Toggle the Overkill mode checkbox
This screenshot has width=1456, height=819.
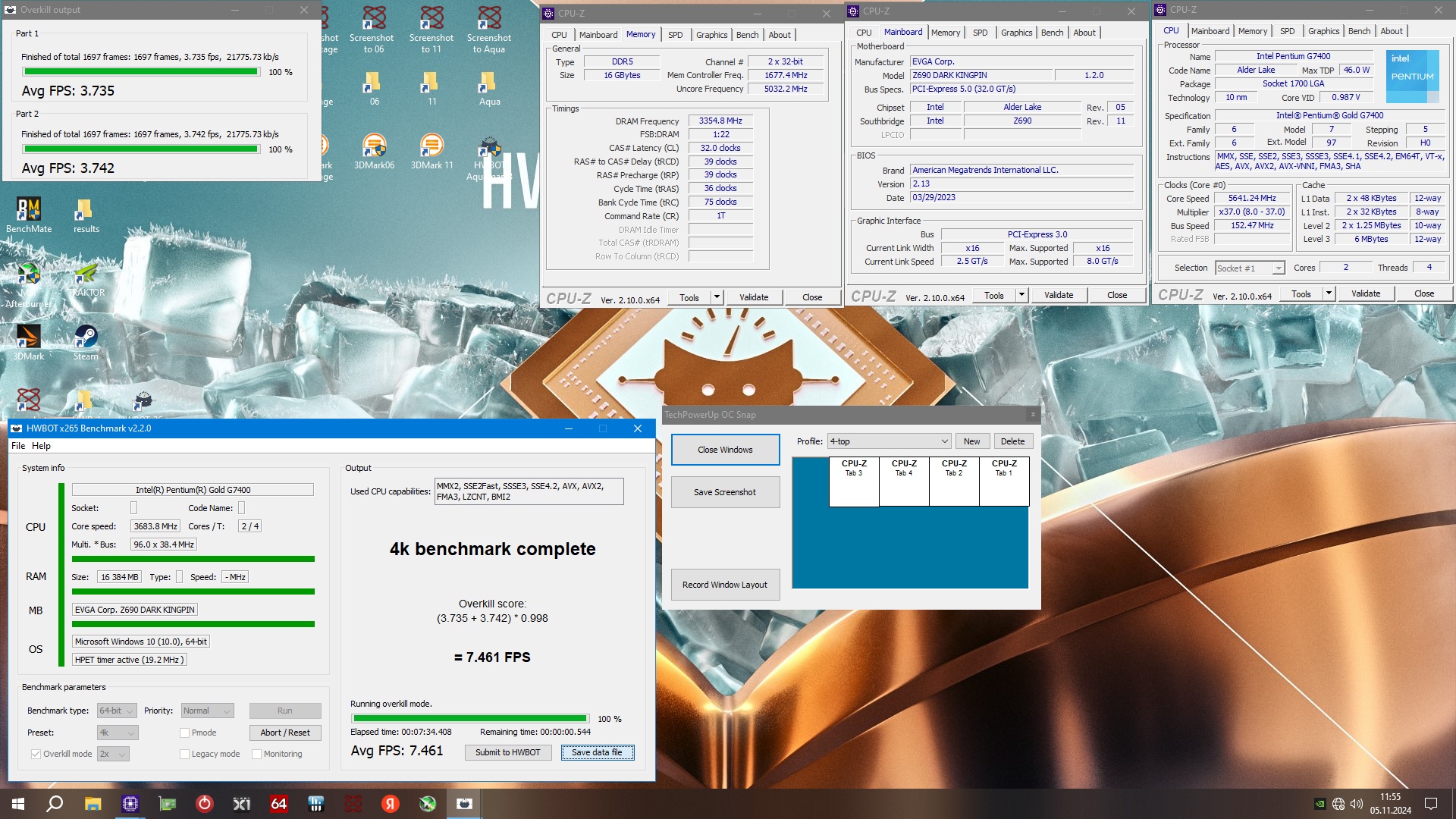click(x=36, y=754)
